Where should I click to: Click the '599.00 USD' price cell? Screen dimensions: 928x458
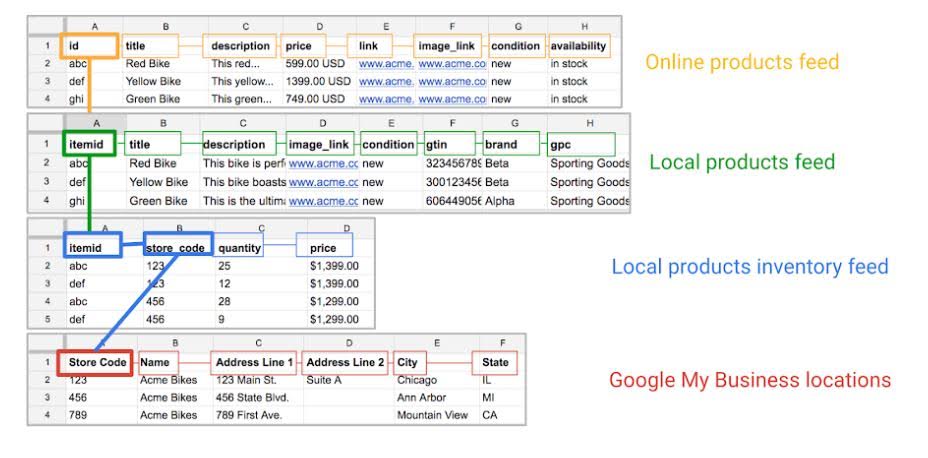tap(315, 64)
